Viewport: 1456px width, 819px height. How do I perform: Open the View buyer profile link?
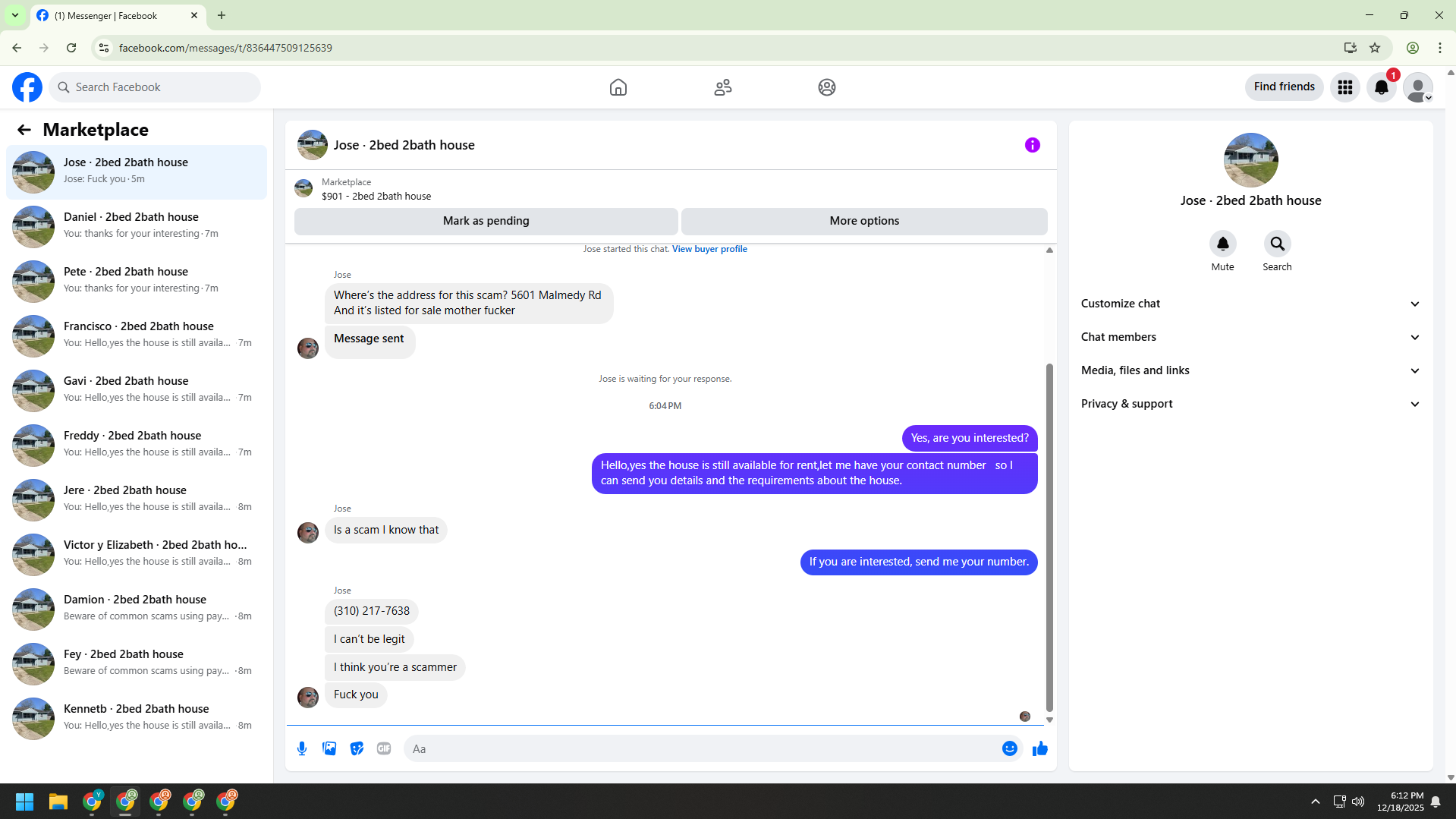(x=709, y=249)
